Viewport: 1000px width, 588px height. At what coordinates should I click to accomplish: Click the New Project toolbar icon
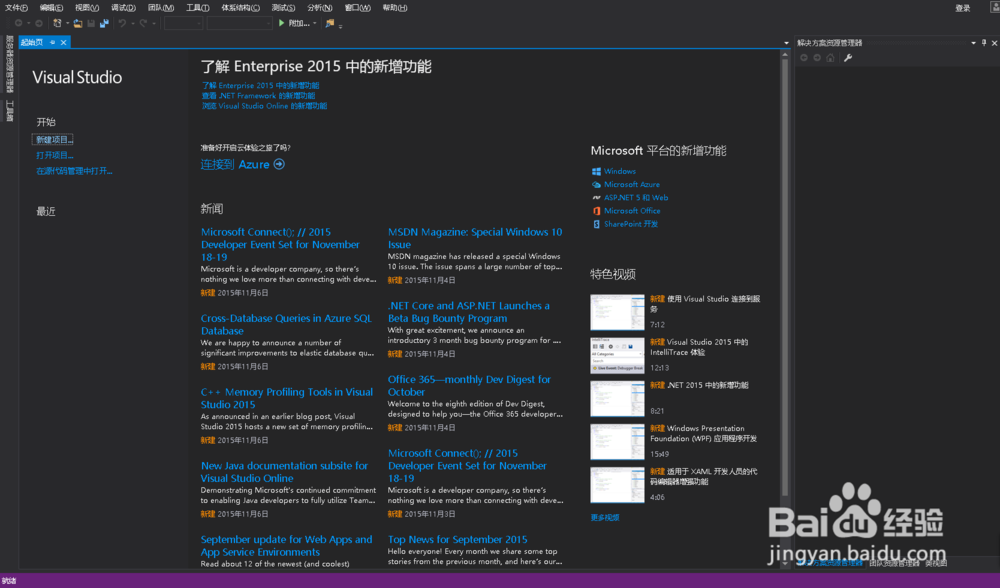coord(57,23)
